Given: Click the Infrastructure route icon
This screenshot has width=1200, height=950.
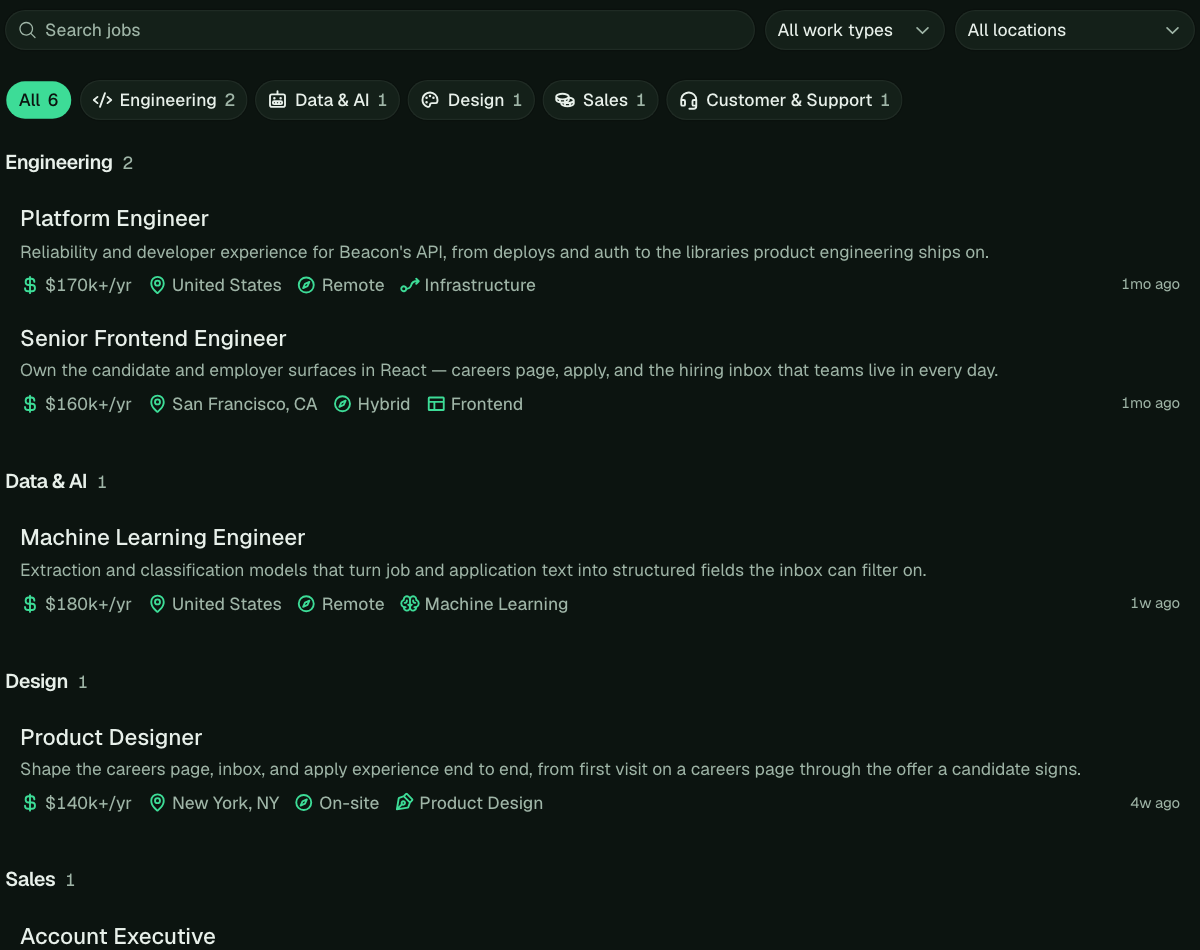Looking at the screenshot, I should pyautogui.click(x=409, y=285).
